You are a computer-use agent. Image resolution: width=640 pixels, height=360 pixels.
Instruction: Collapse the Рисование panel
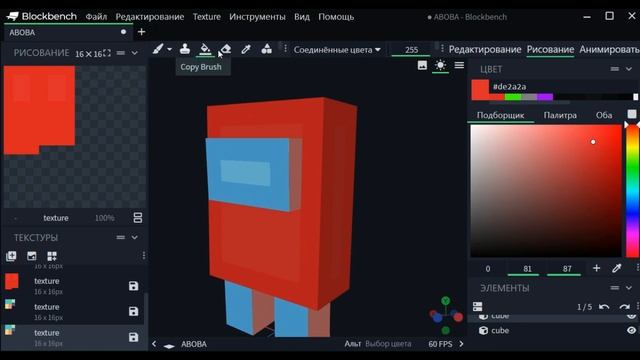[135, 53]
